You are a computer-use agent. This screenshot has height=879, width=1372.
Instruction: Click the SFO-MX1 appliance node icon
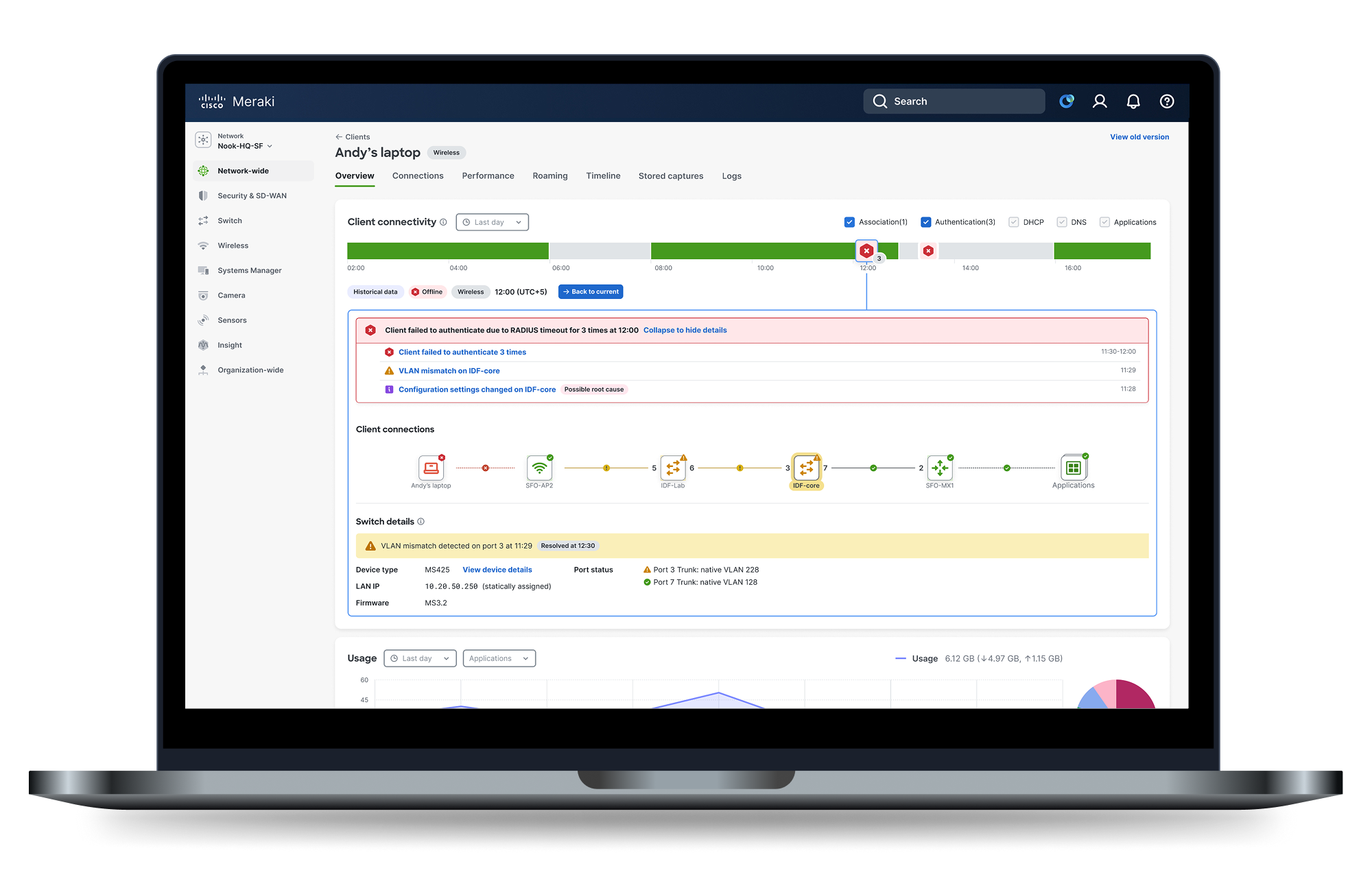[x=939, y=468]
